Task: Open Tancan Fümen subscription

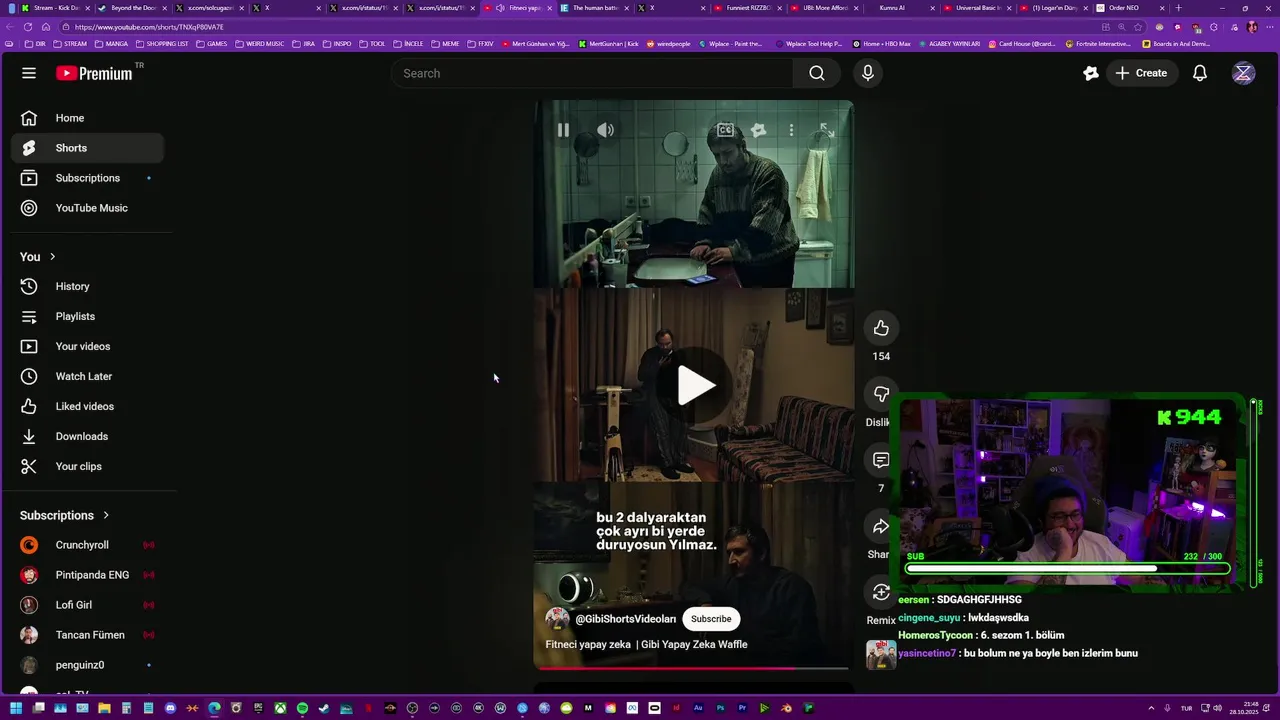Action: pos(88,635)
